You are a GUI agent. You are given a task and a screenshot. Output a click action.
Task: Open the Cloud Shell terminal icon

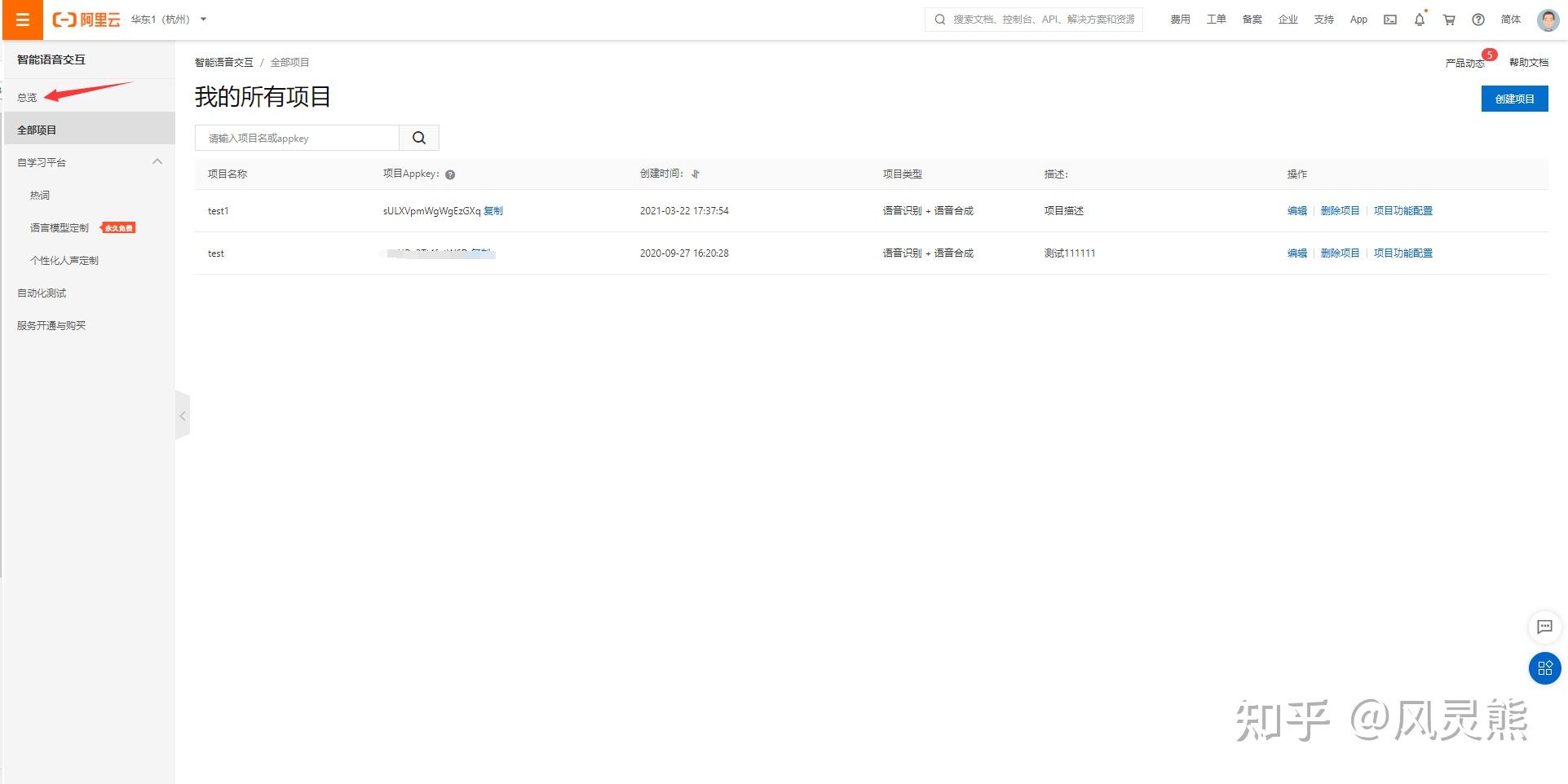coord(1389,19)
